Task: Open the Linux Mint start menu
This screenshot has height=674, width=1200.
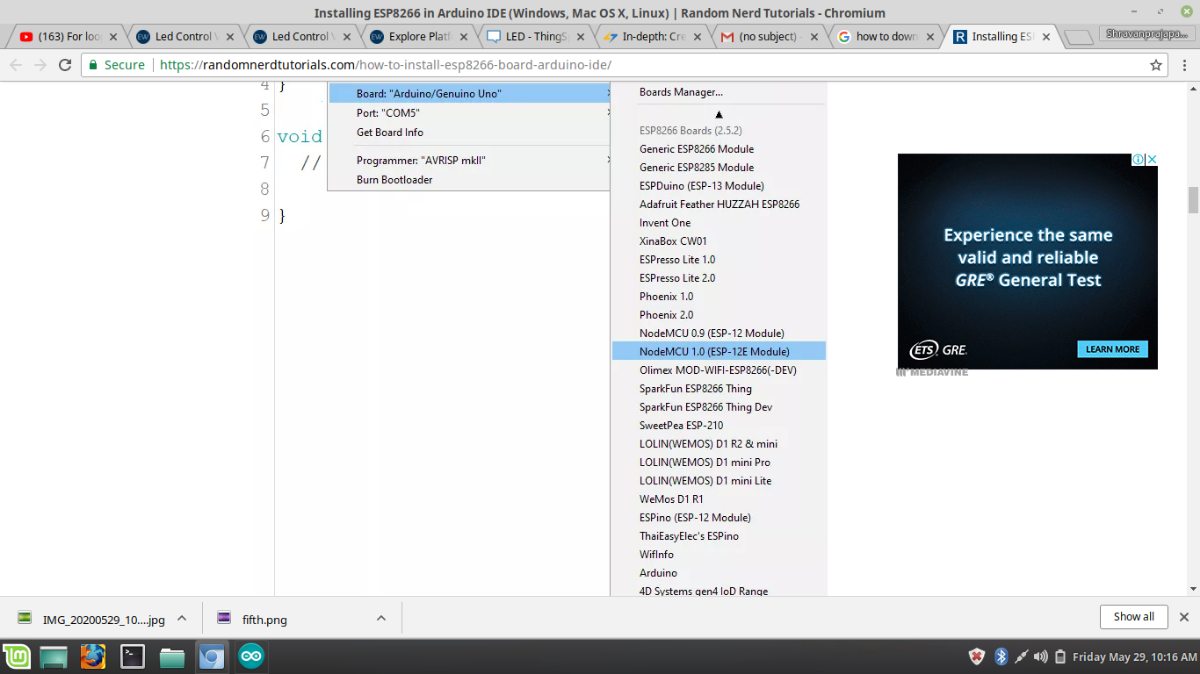Action: 16,657
